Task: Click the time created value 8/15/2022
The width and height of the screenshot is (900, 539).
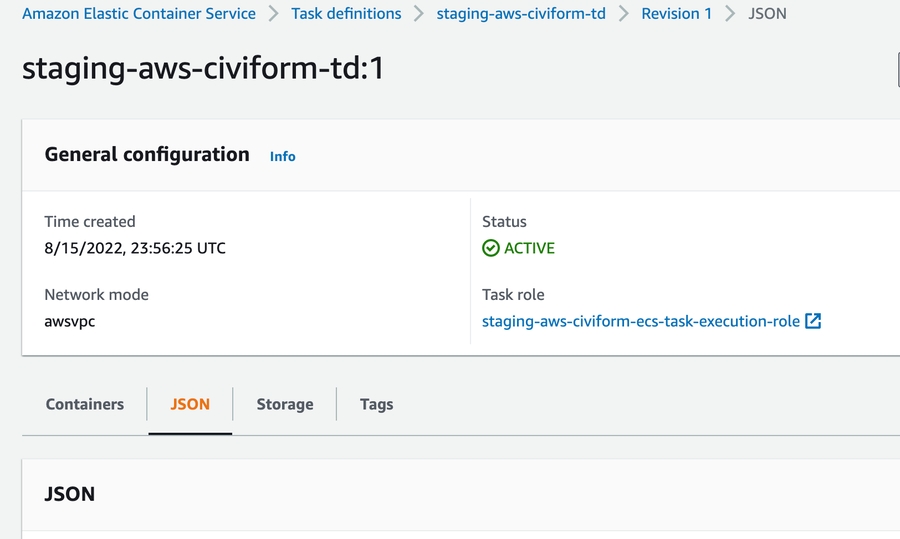Action: (x=135, y=248)
